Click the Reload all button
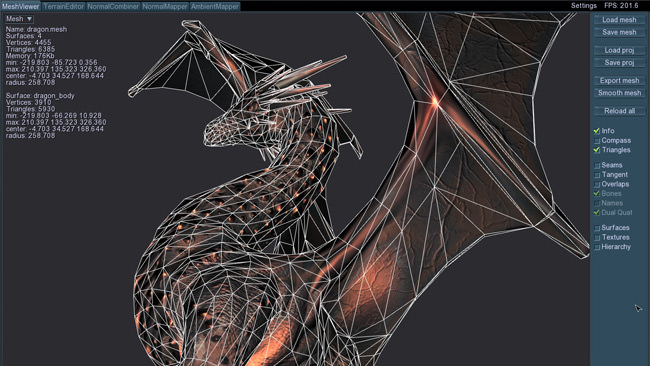The width and height of the screenshot is (650, 366). [619, 111]
